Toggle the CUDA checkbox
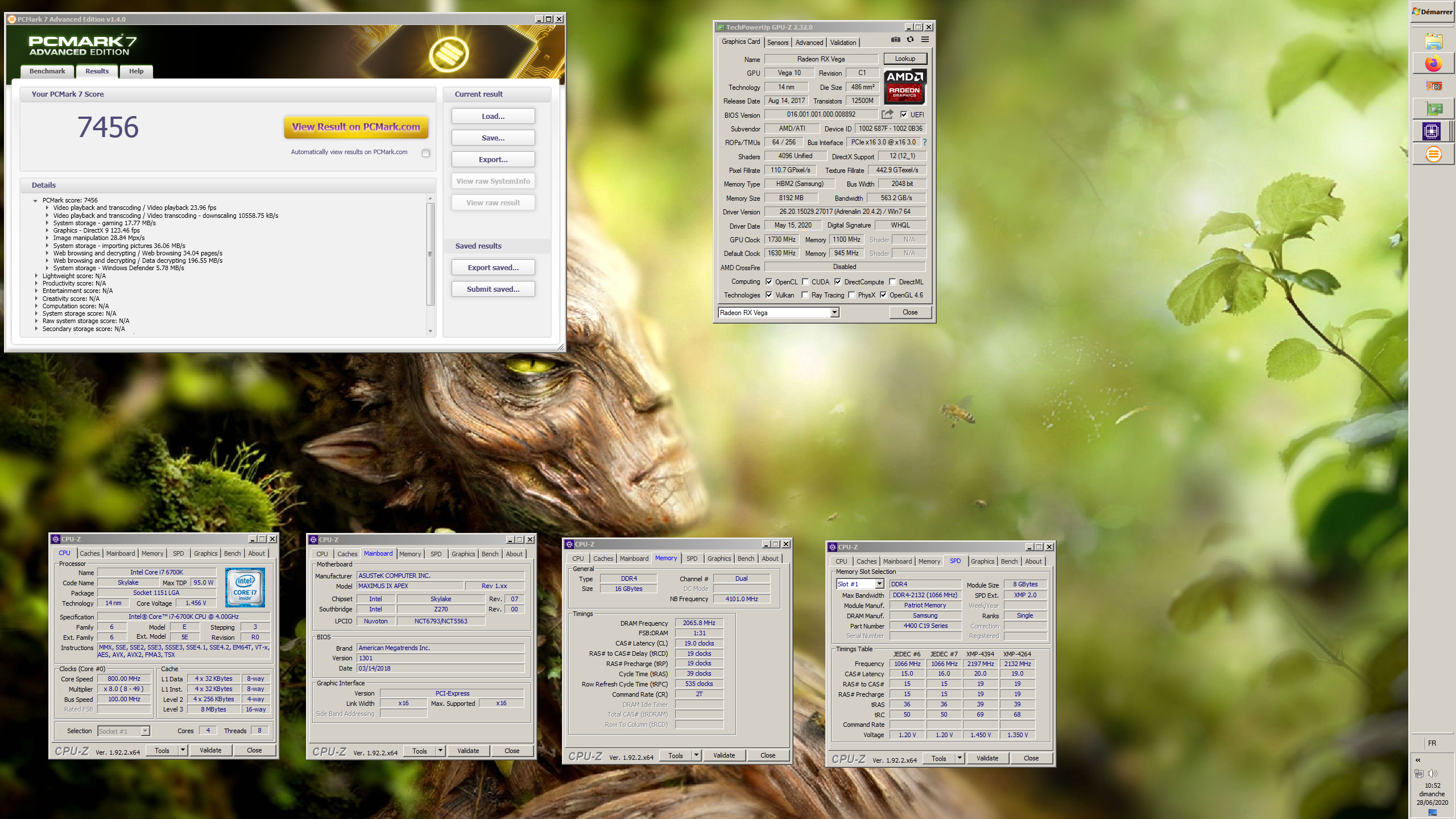 coord(805,282)
